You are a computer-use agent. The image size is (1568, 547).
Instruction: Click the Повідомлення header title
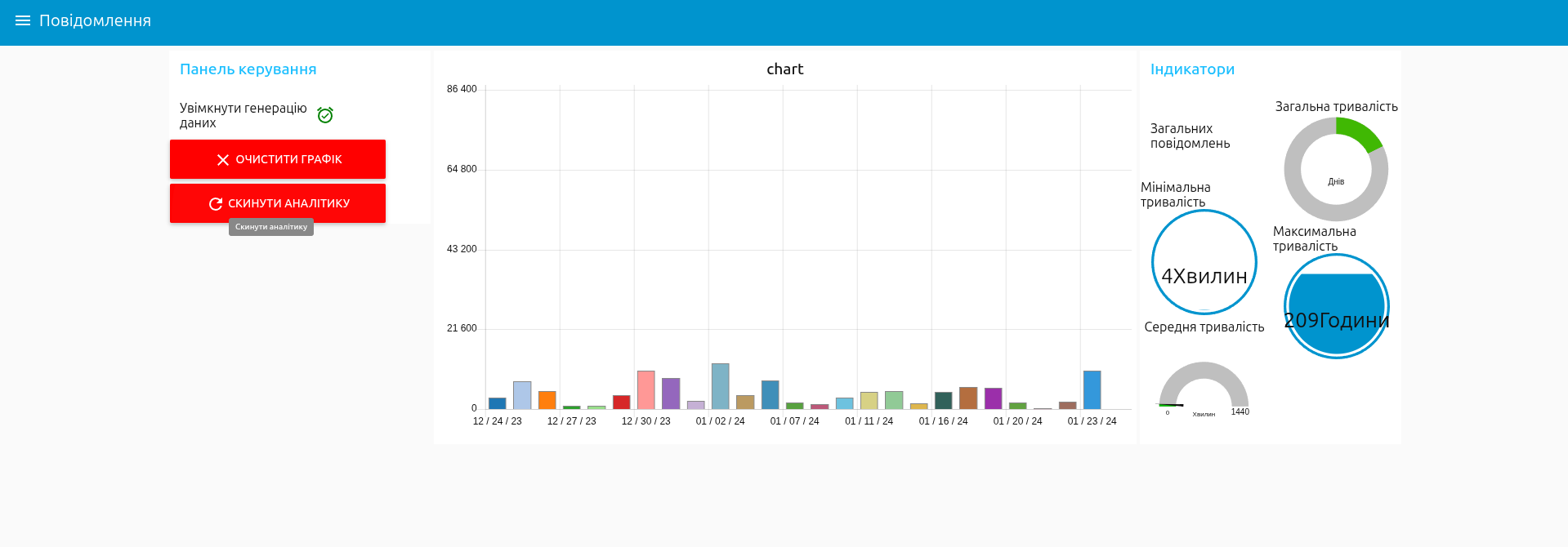(95, 20)
